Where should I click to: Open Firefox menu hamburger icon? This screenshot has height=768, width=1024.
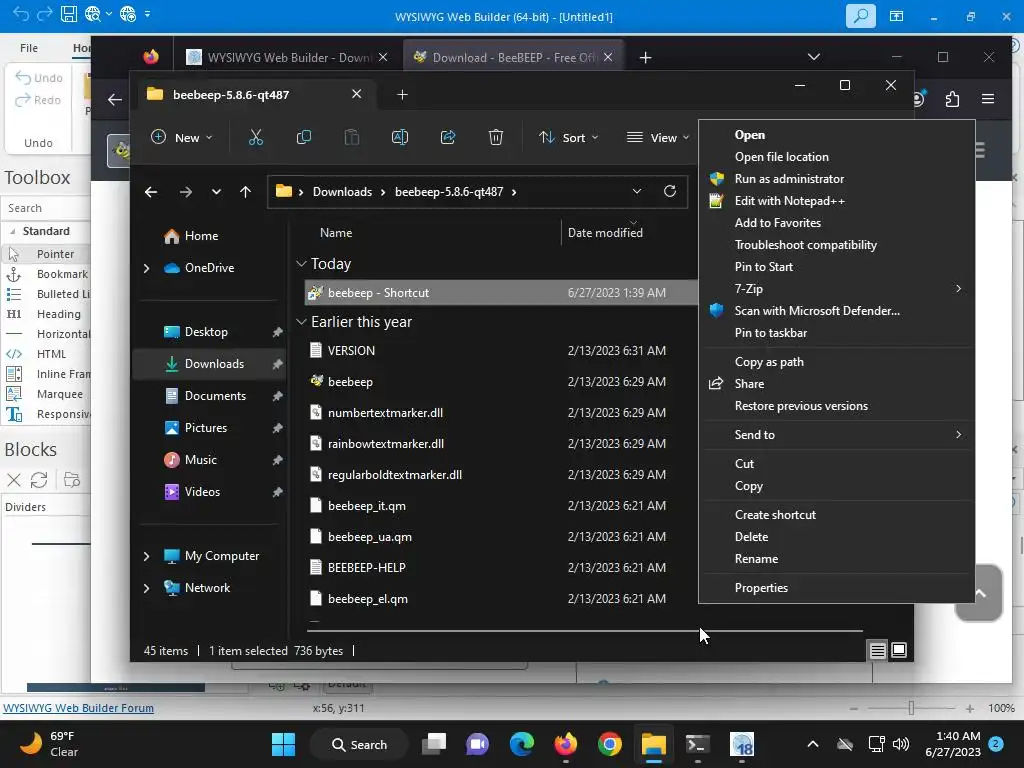[x=987, y=99]
